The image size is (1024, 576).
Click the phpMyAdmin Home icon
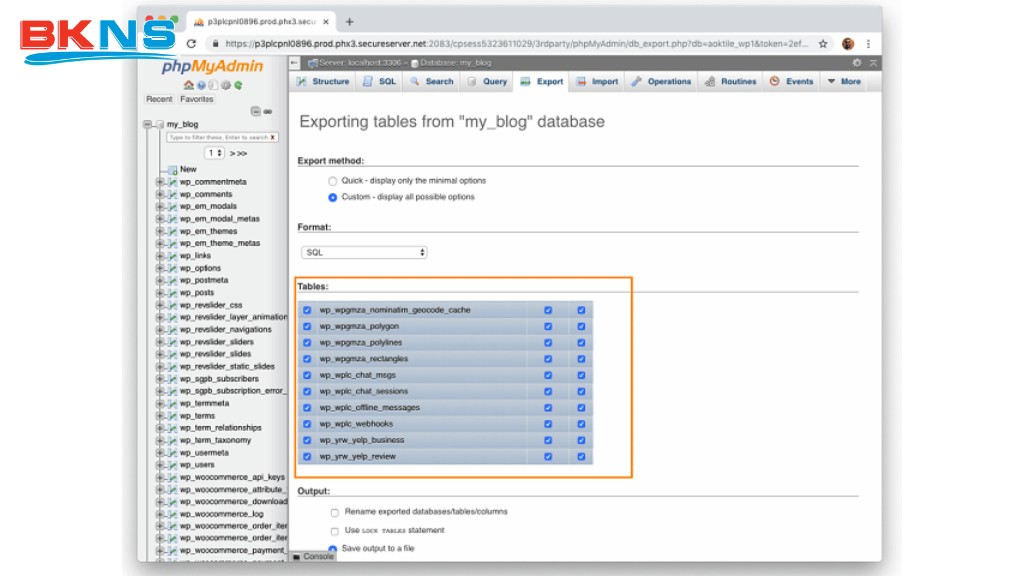pyautogui.click(x=189, y=85)
